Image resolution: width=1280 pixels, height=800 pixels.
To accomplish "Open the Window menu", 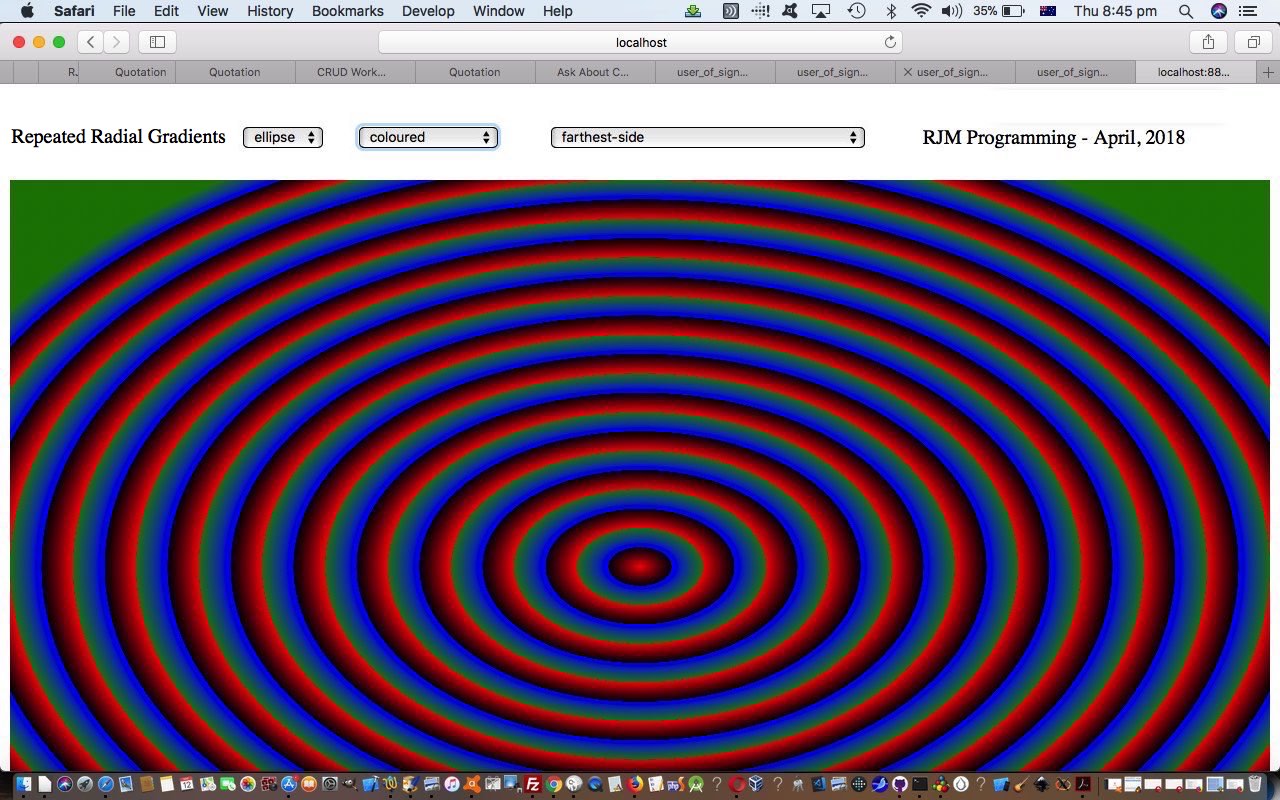I will [x=498, y=11].
